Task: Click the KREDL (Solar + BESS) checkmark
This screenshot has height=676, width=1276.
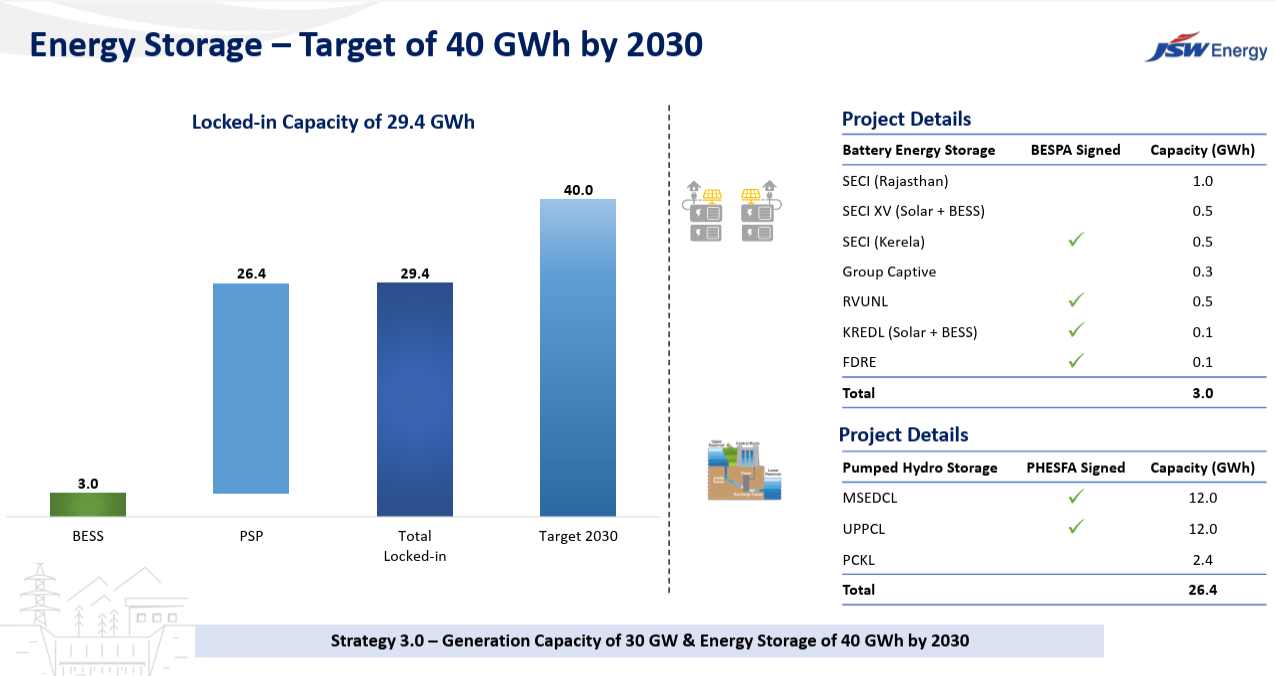Action: point(1076,330)
